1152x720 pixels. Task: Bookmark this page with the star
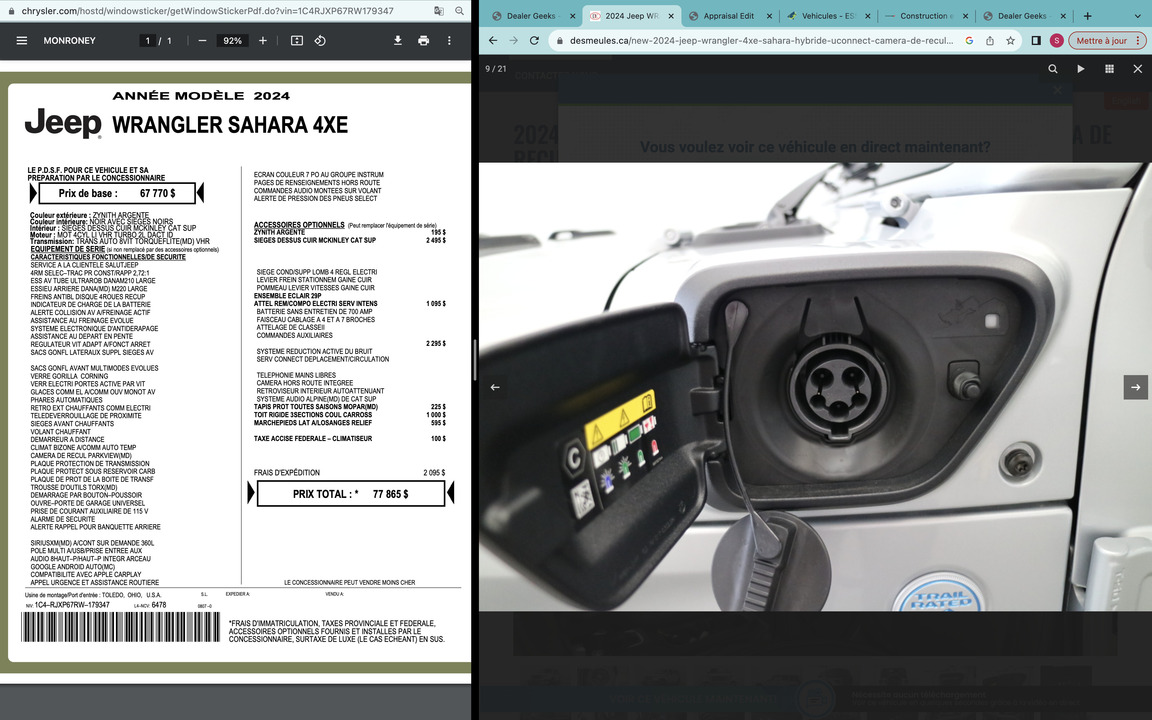(1010, 40)
